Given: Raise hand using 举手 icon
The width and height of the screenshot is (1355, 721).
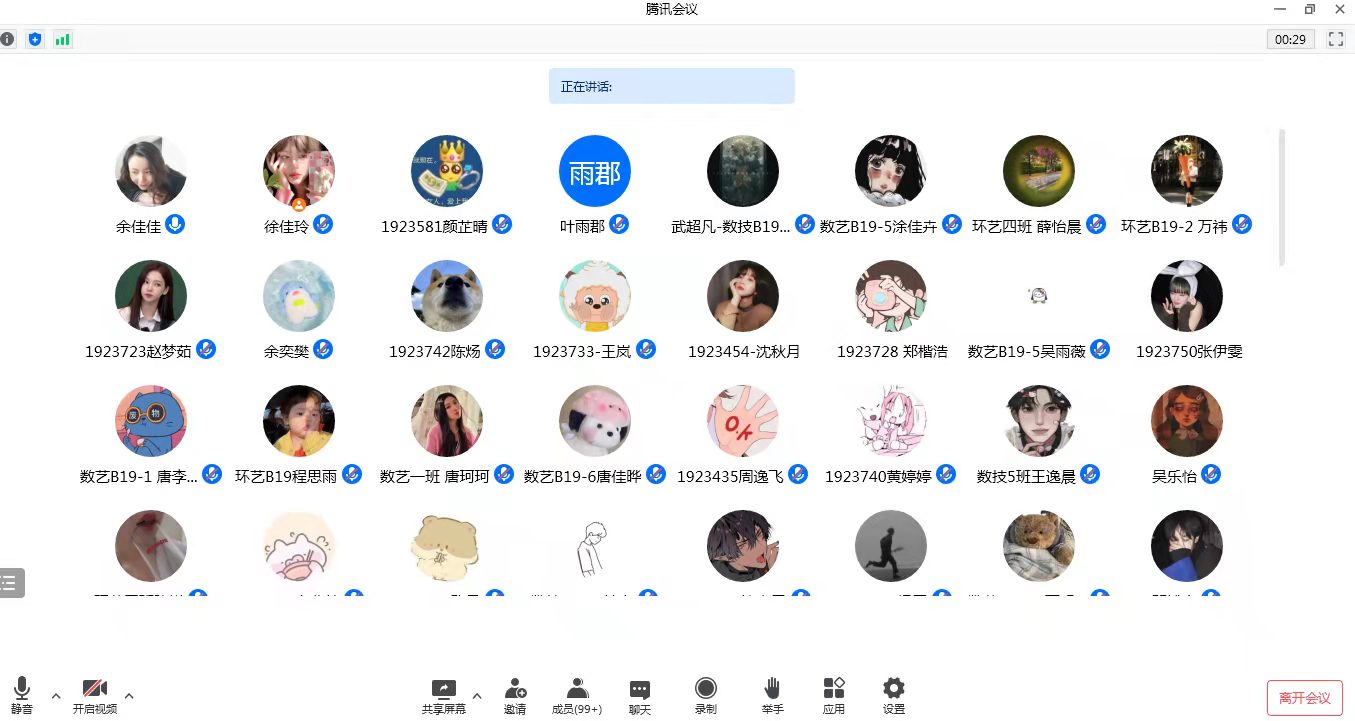Looking at the screenshot, I should 772,695.
